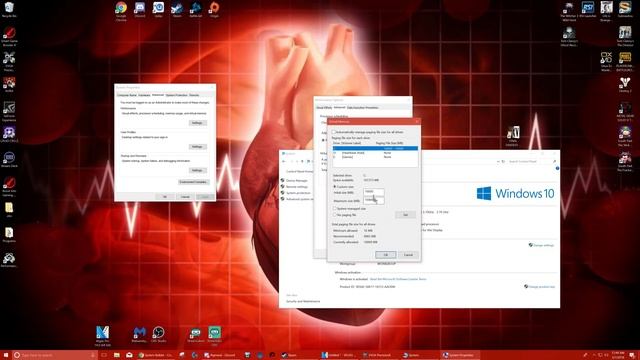Switch to Hardware tab in System Properties
The height and width of the screenshot is (360, 640).
click(x=144, y=95)
